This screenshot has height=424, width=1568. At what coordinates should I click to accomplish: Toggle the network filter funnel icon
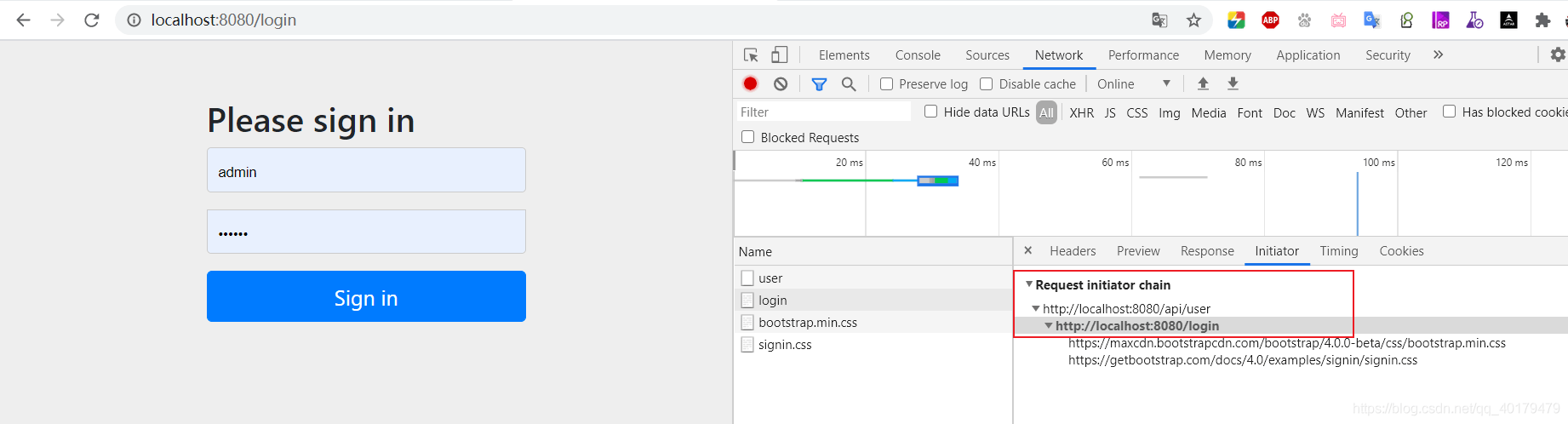819,83
